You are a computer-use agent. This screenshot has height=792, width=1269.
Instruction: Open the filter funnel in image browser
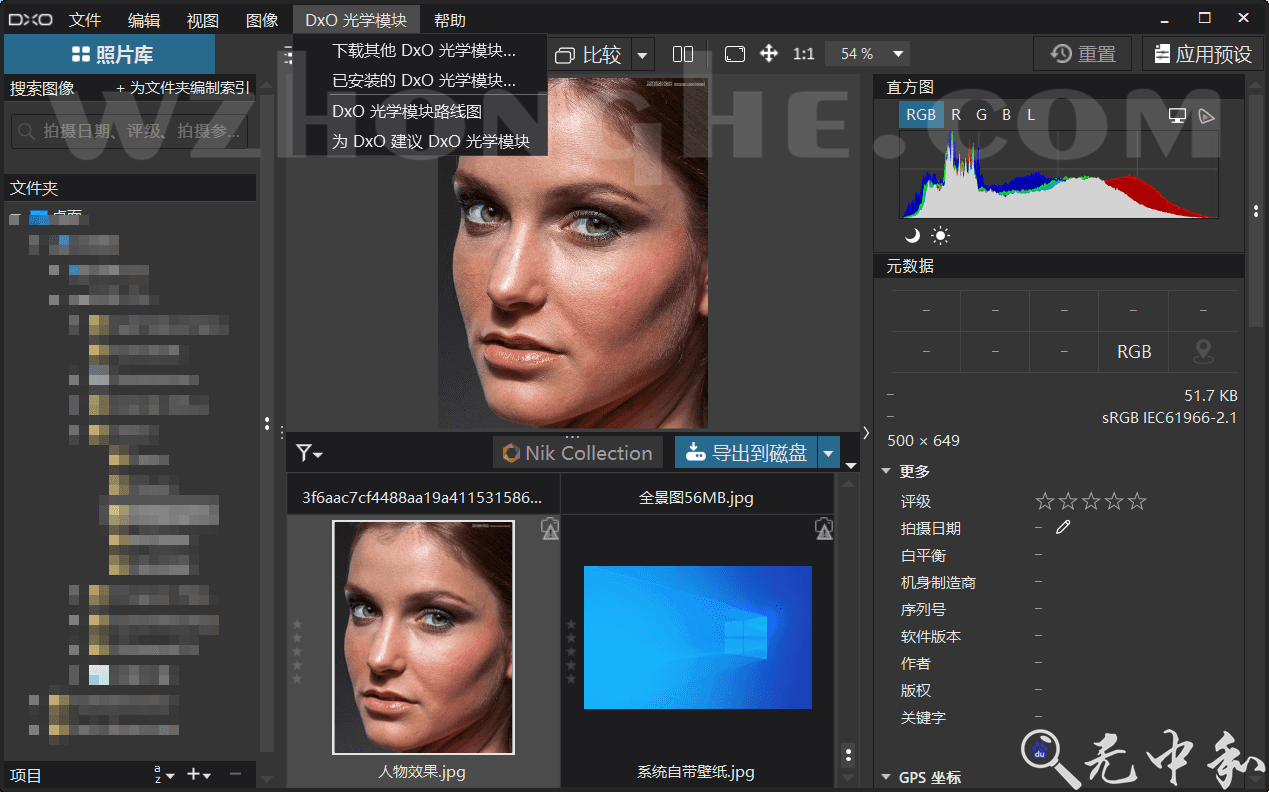(309, 454)
